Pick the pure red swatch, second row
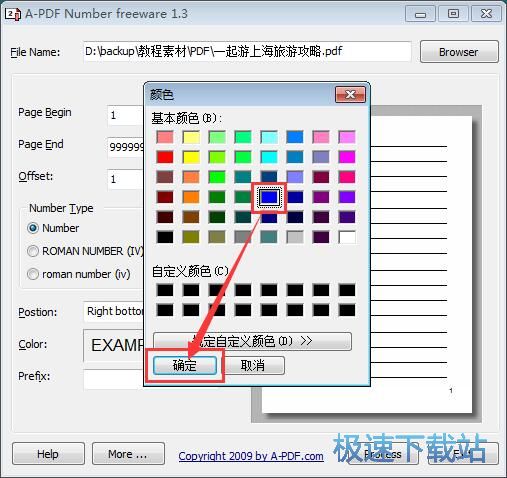 (165, 157)
